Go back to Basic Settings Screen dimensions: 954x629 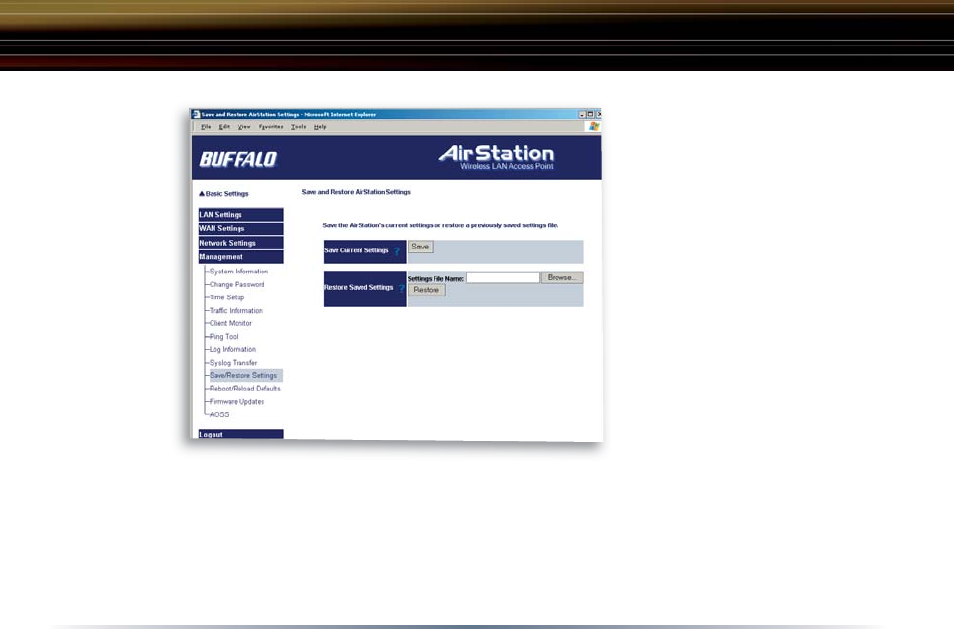224,193
